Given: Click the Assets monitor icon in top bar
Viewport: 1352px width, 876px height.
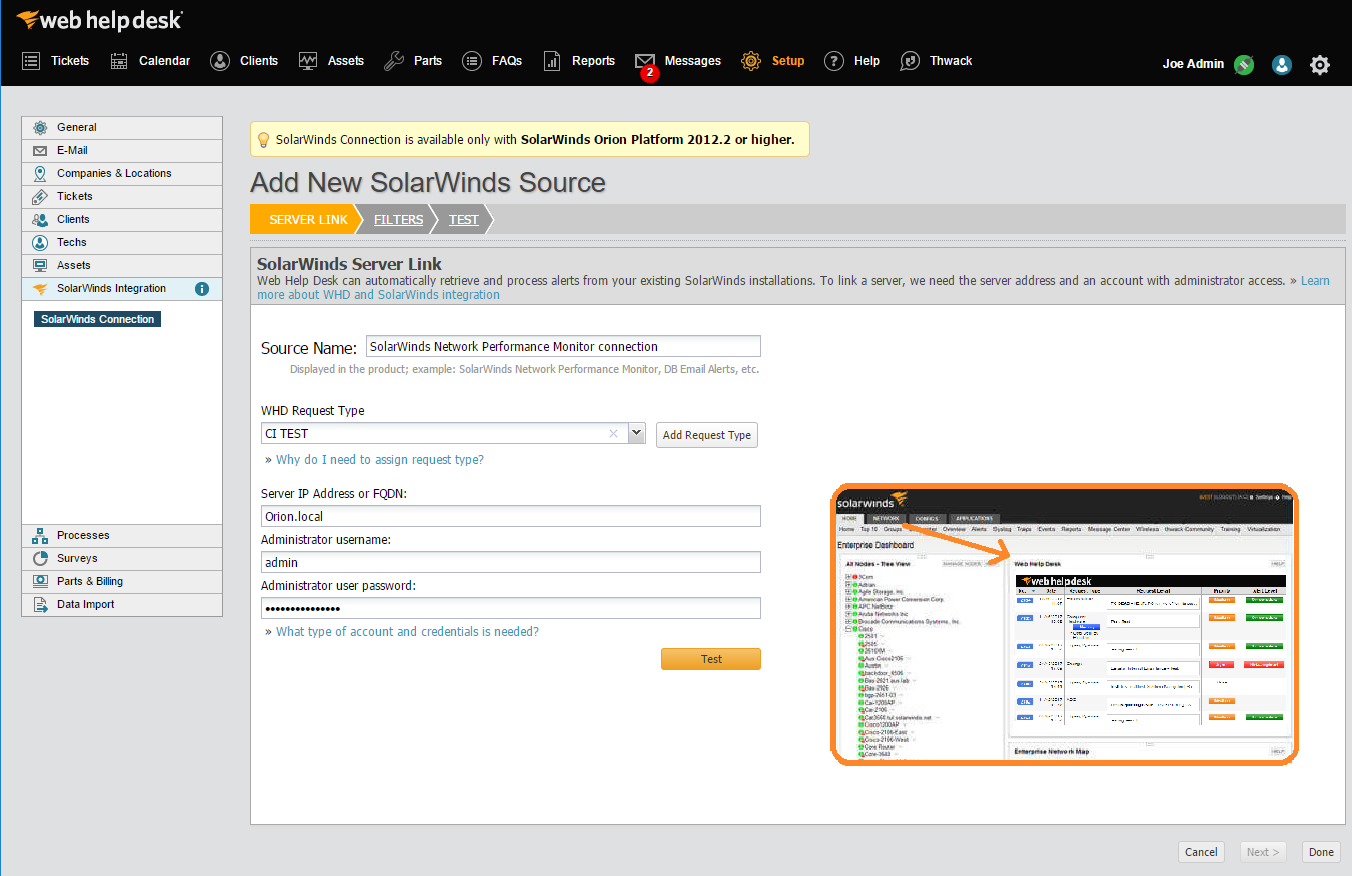Looking at the screenshot, I should [x=308, y=61].
